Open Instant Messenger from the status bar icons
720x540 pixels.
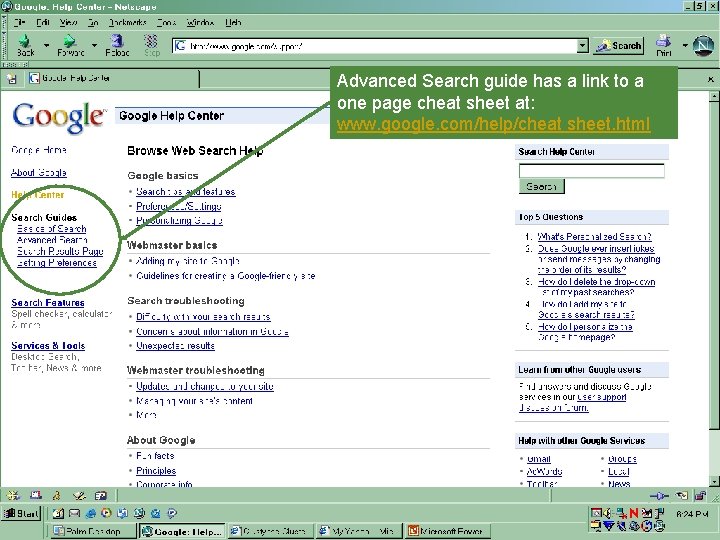pyautogui.click(x=57, y=495)
